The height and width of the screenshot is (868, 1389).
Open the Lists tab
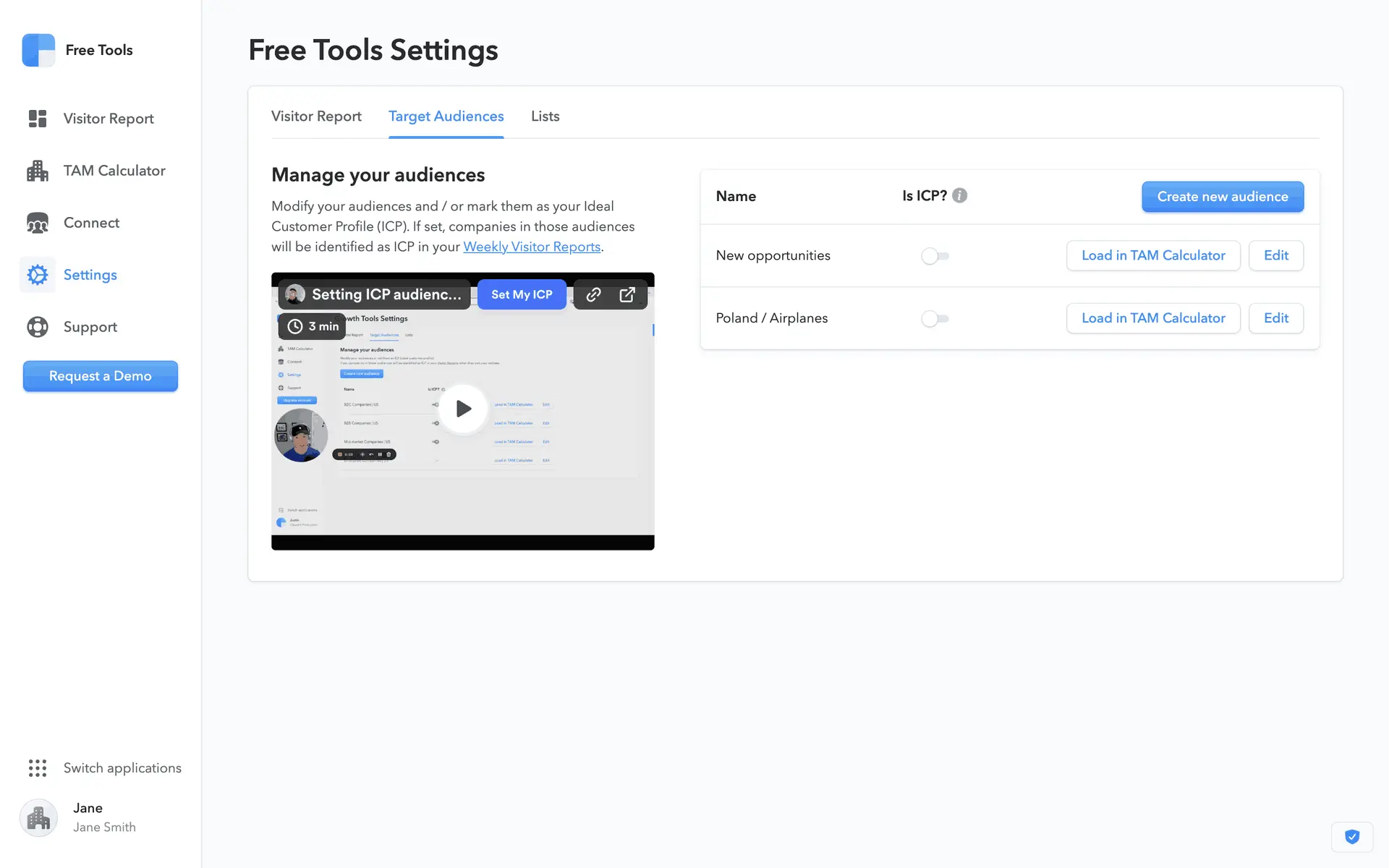click(545, 116)
